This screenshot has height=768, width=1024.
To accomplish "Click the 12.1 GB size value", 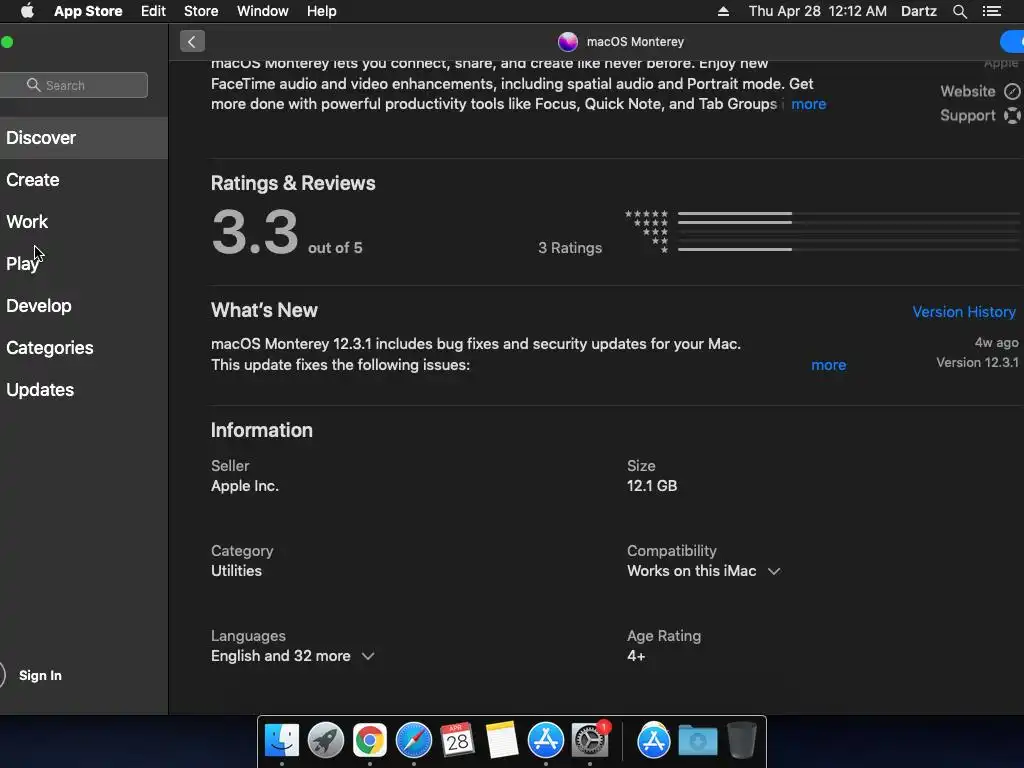I will pos(652,486).
